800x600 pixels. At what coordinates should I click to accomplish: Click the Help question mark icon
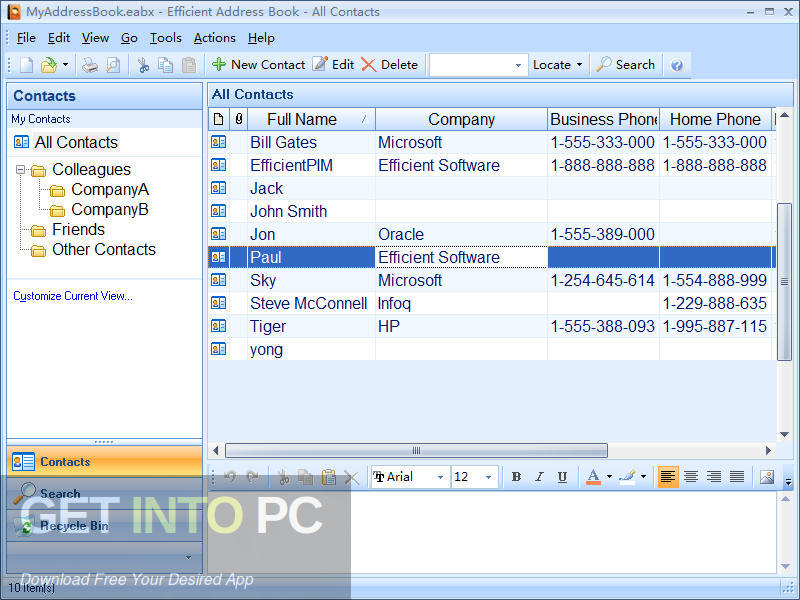tap(677, 65)
